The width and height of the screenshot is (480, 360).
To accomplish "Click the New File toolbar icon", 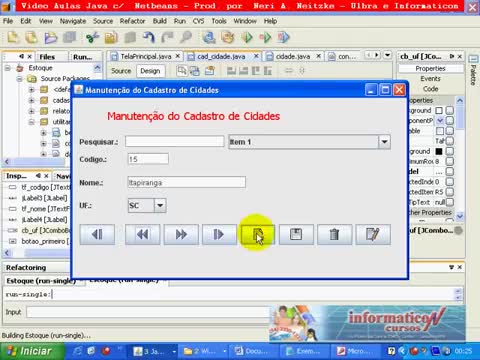I will click(13, 37).
